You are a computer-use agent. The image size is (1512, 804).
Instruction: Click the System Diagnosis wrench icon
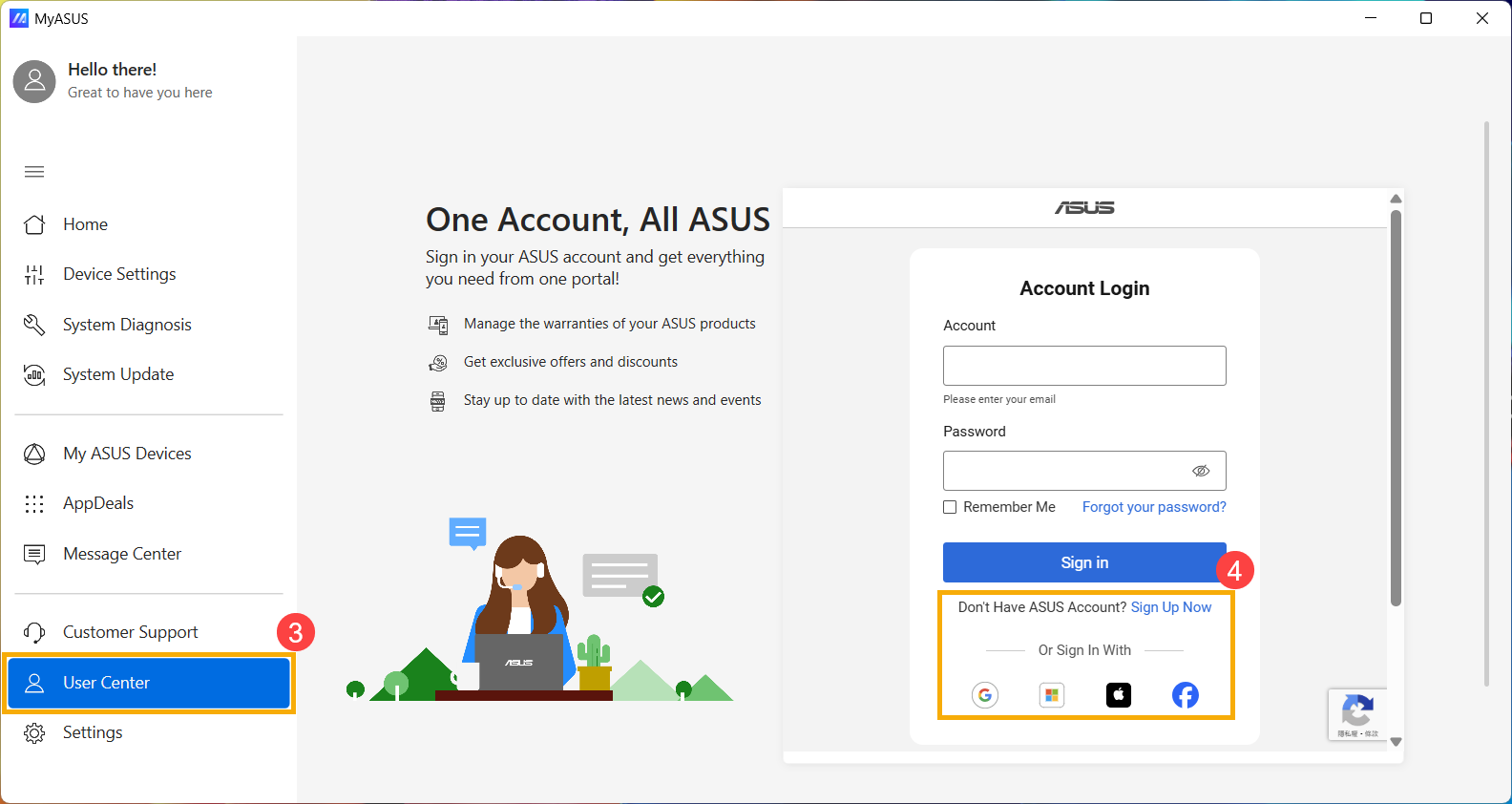[34, 325]
